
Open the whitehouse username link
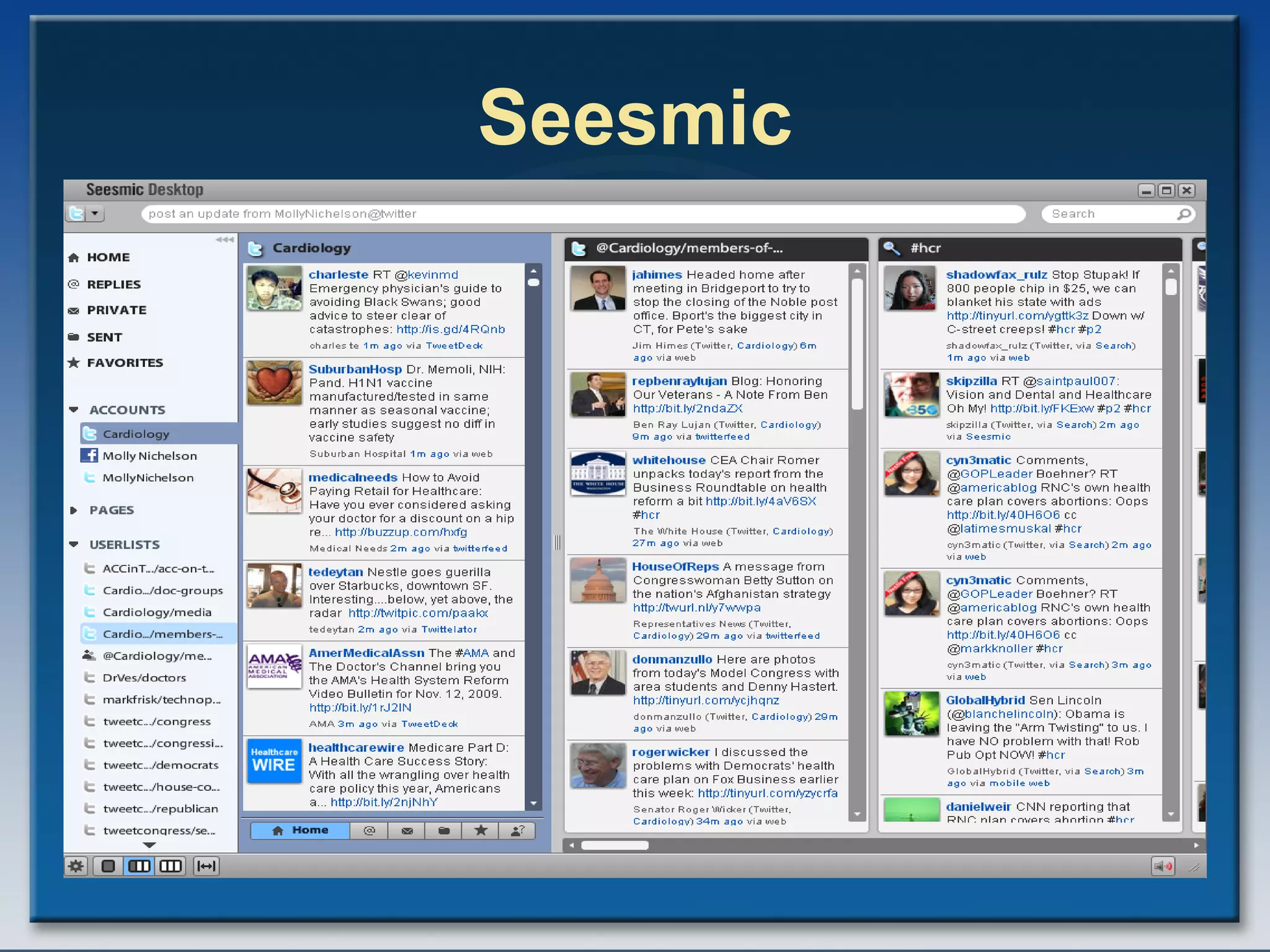tap(669, 460)
